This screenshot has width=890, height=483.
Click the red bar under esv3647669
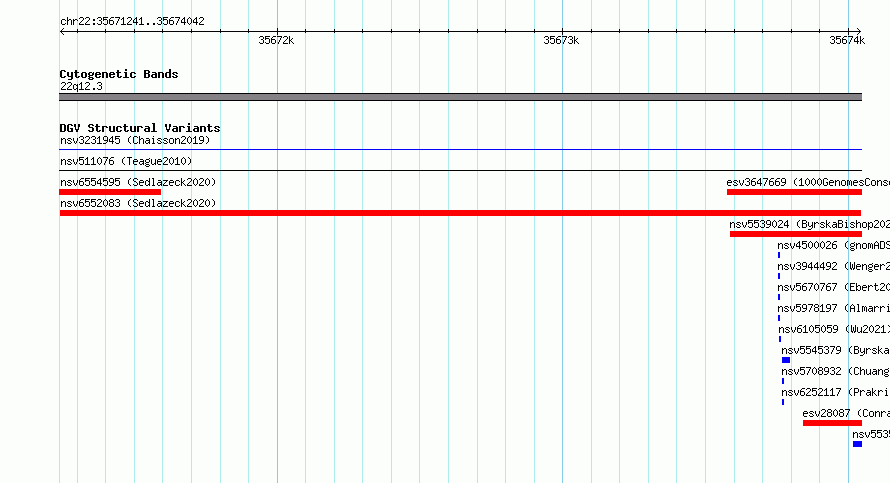(794, 192)
